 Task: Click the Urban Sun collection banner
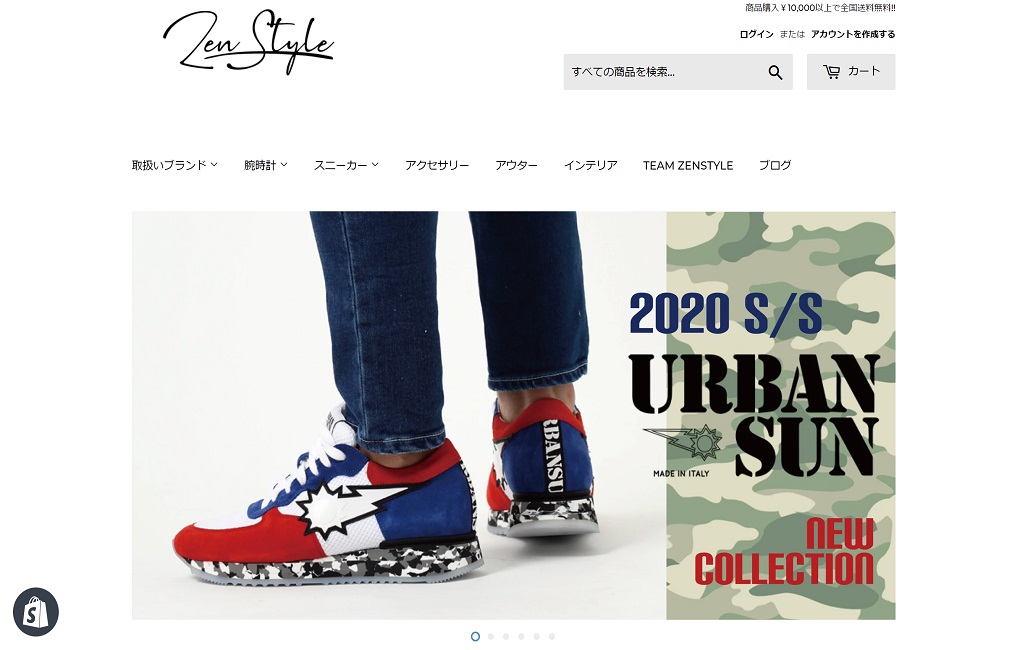(x=513, y=415)
